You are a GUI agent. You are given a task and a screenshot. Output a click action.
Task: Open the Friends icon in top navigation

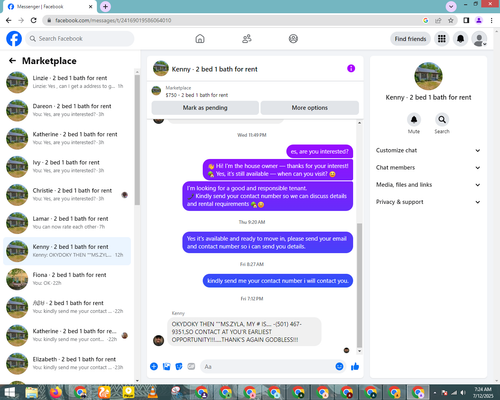(247, 39)
